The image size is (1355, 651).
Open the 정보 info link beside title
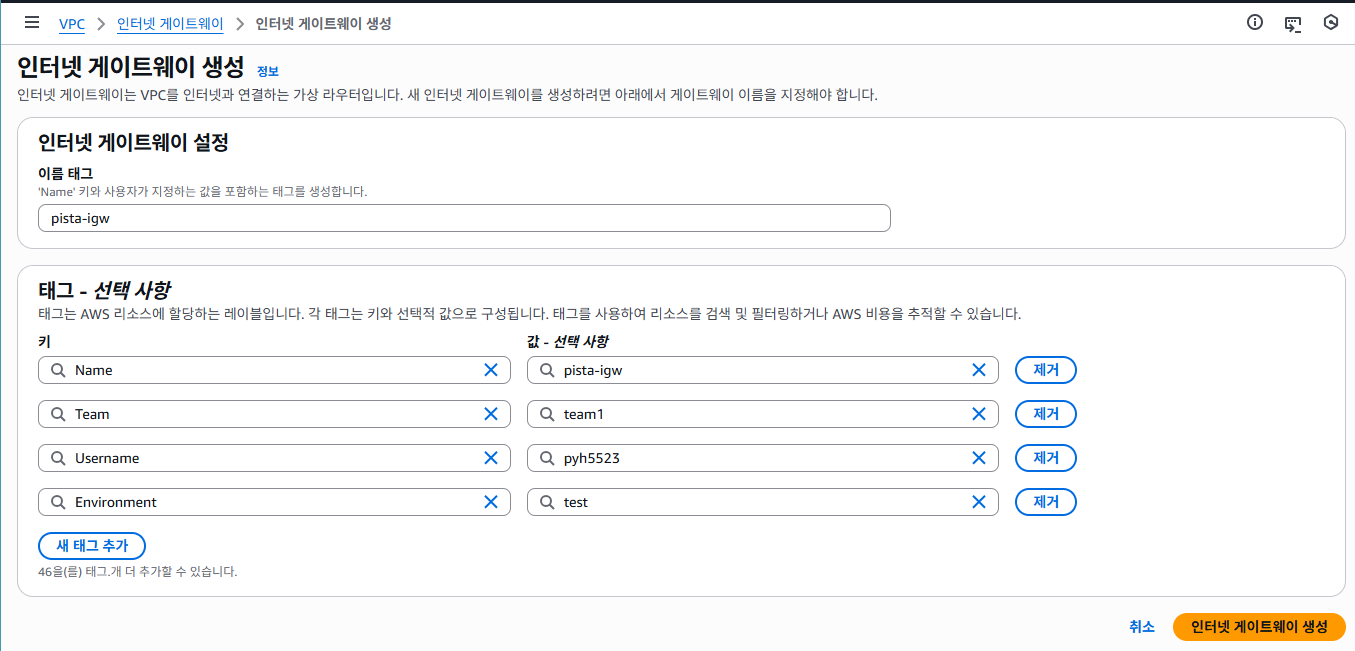pyautogui.click(x=268, y=71)
